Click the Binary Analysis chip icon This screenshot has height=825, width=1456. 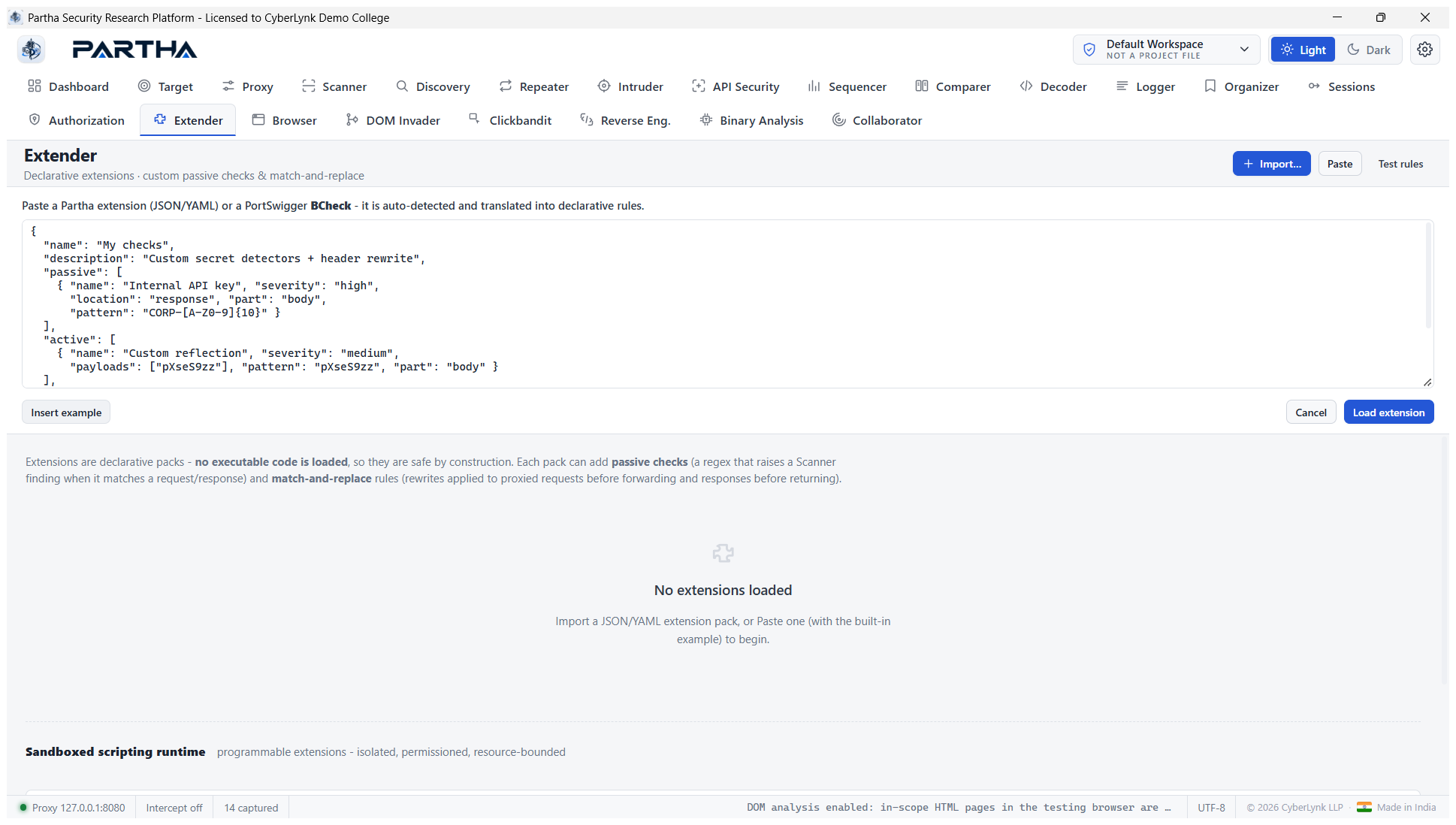tap(706, 119)
